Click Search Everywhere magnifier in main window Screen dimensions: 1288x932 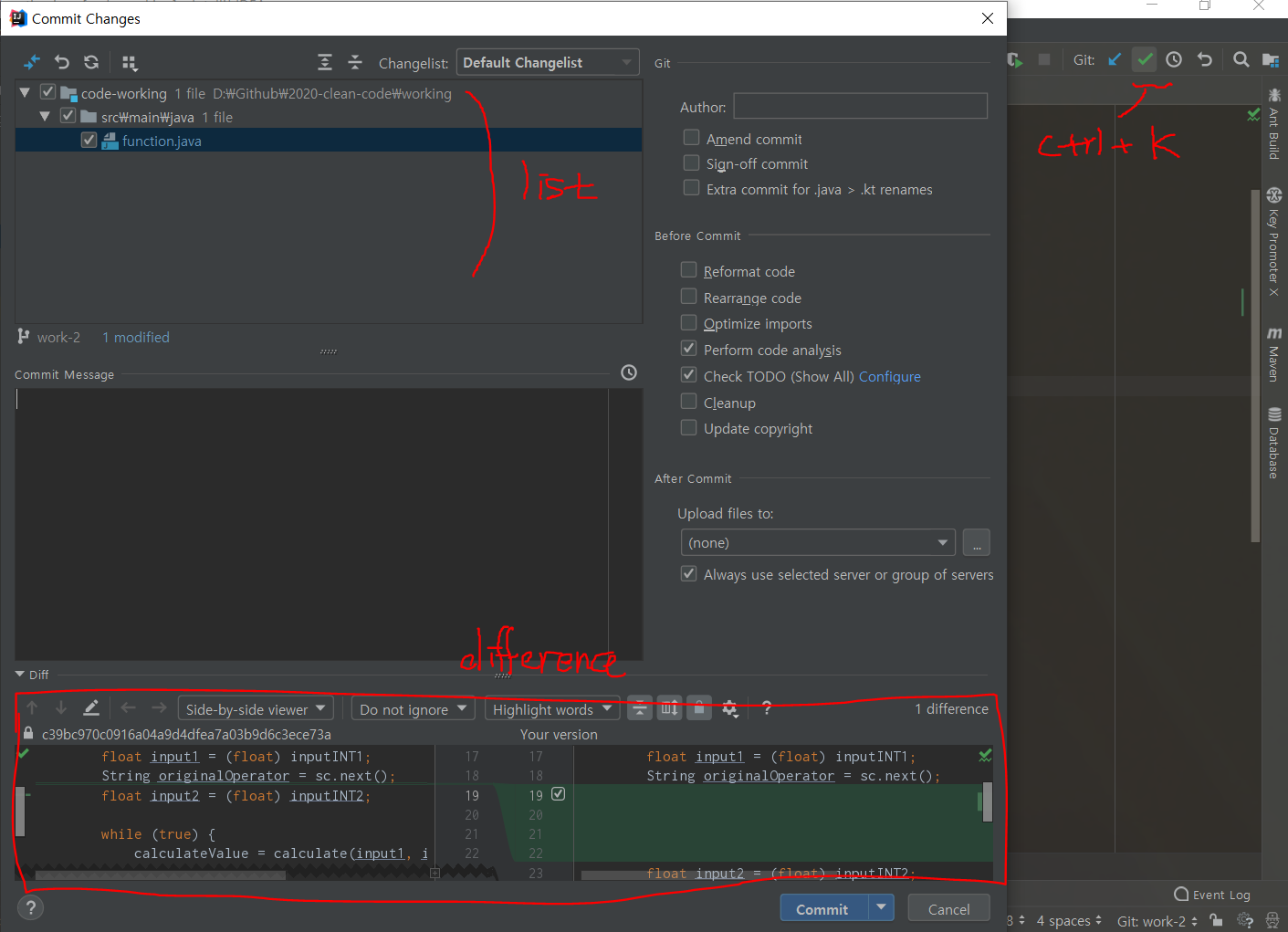(x=1241, y=59)
